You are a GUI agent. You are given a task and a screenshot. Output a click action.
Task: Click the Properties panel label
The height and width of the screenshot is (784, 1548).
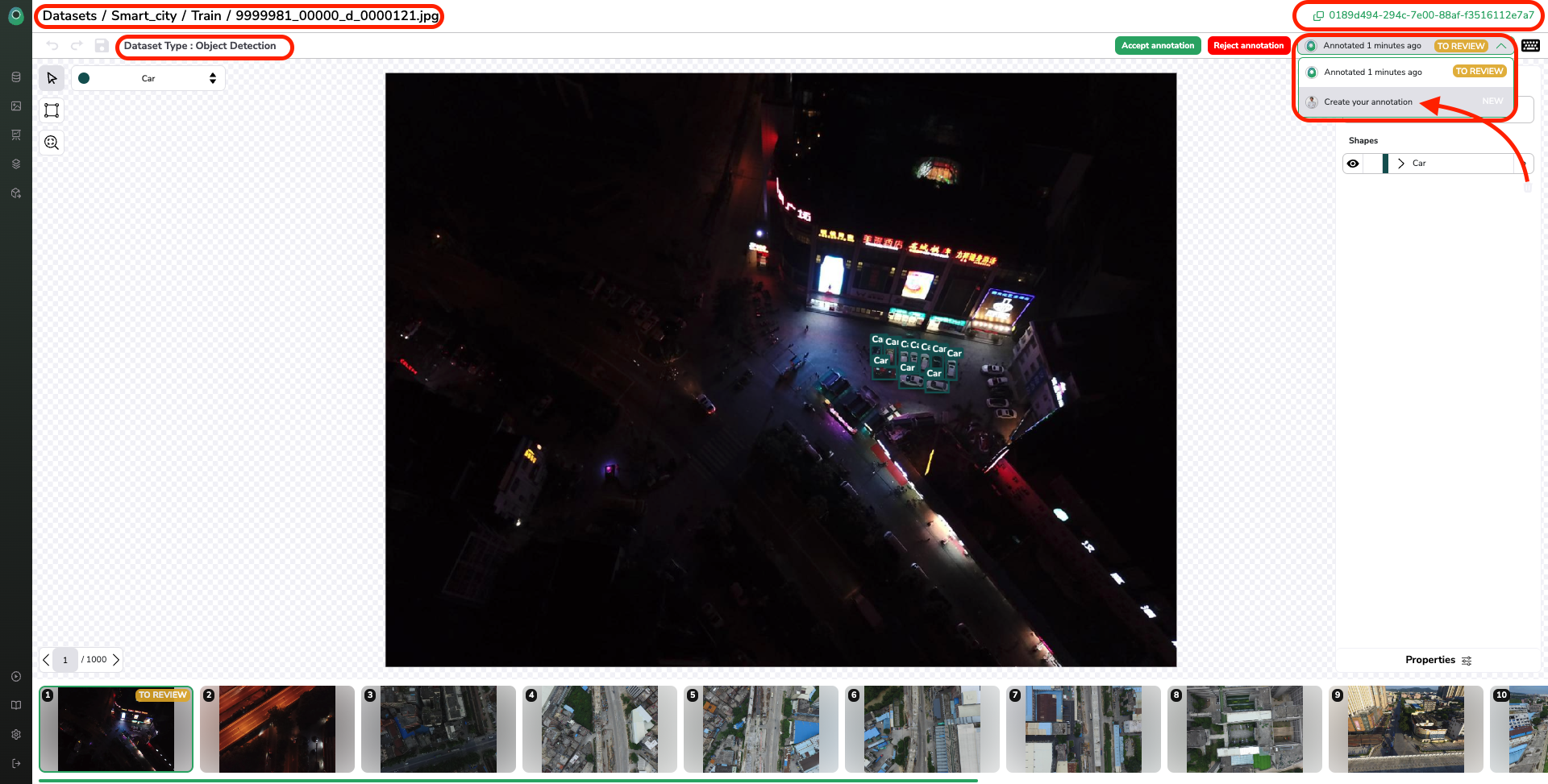coord(1430,660)
